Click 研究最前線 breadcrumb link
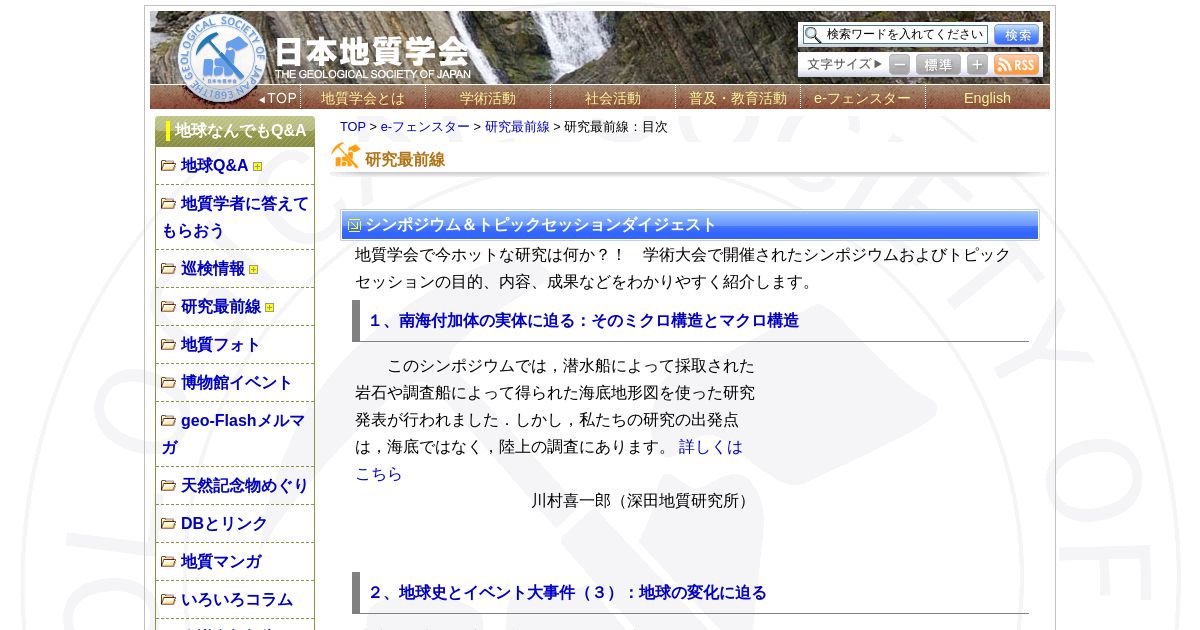 pos(517,127)
